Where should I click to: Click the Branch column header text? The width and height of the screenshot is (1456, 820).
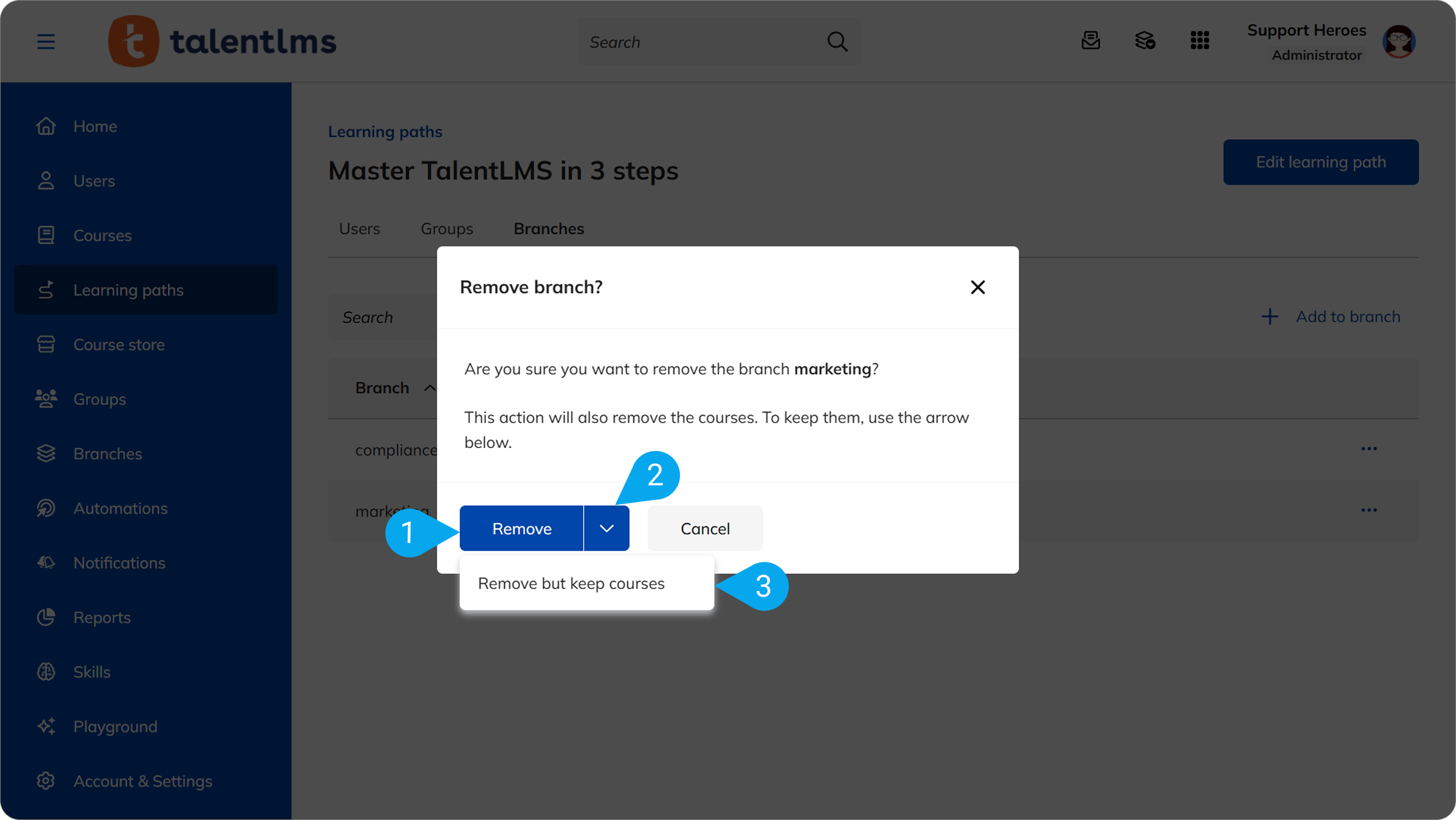382,388
